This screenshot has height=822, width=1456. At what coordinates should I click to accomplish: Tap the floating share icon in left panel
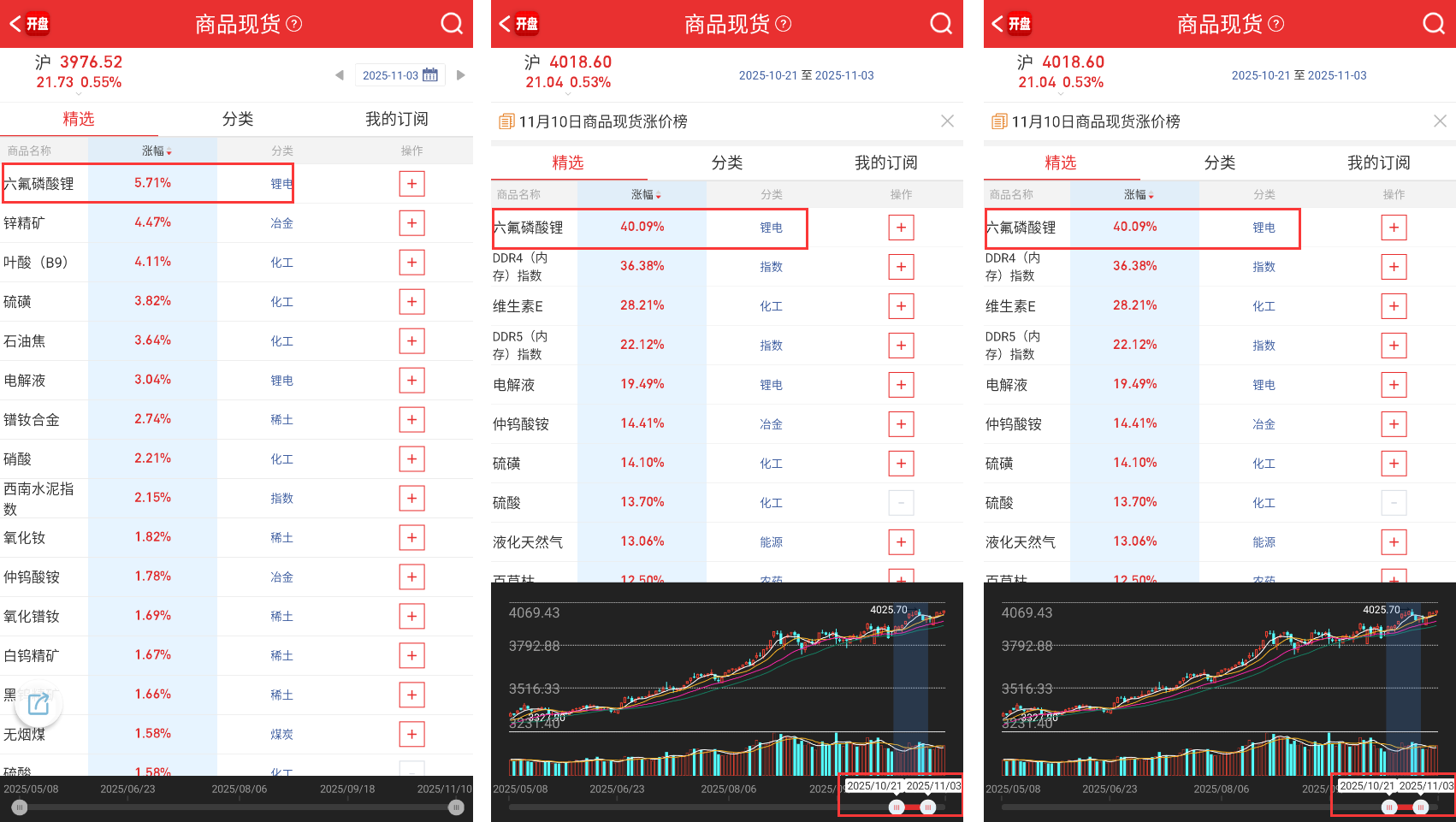point(38,704)
